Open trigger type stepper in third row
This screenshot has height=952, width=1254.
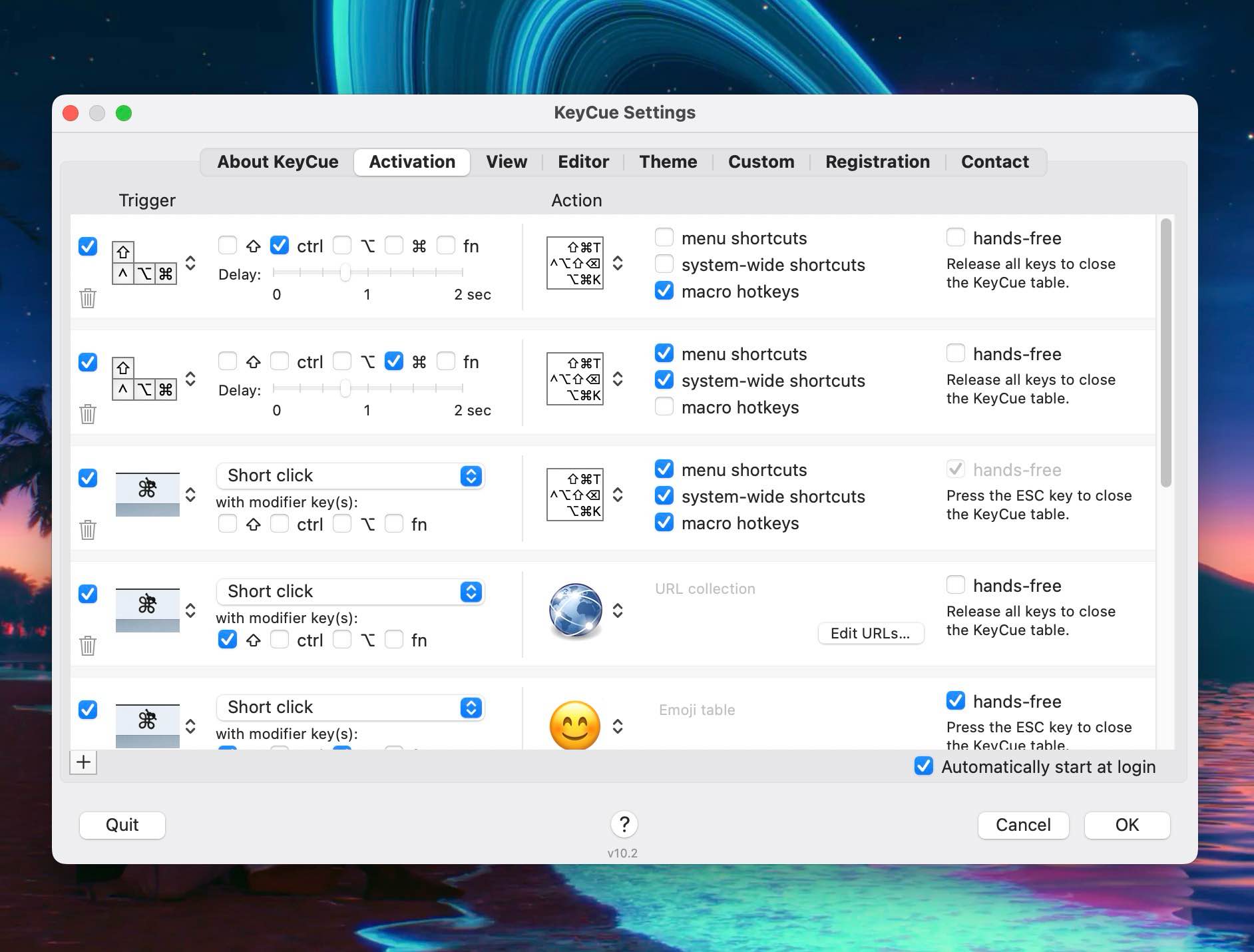point(190,495)
